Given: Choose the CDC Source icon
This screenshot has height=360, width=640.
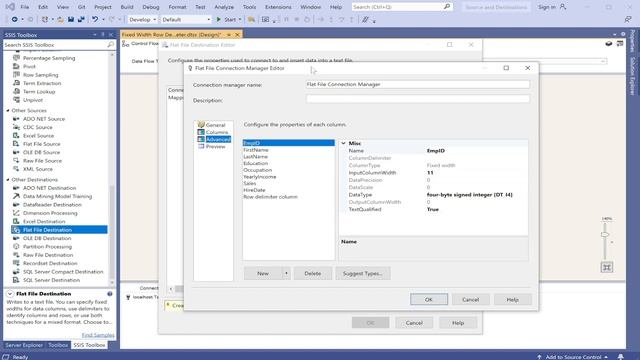Looking at the screenshot, I should tap(16, 127).
